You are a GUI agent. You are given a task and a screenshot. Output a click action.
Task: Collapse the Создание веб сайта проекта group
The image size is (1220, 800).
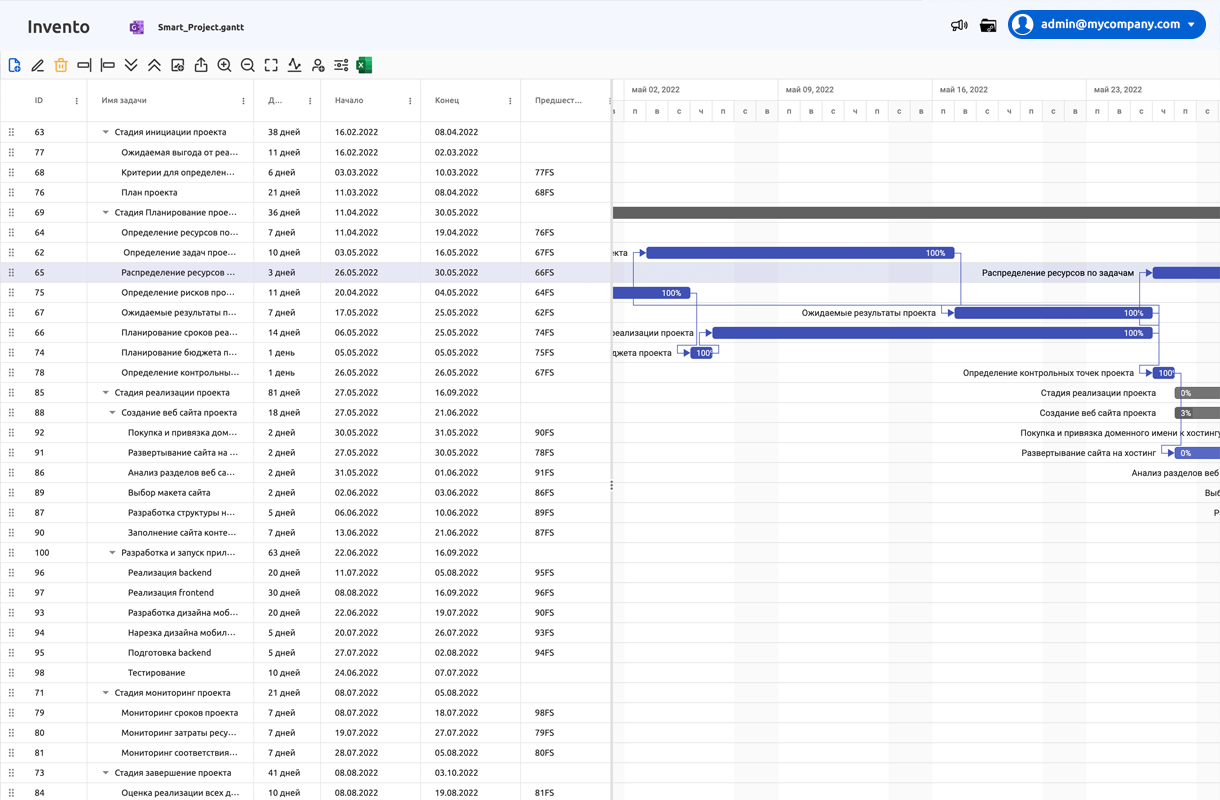(112, 412)
